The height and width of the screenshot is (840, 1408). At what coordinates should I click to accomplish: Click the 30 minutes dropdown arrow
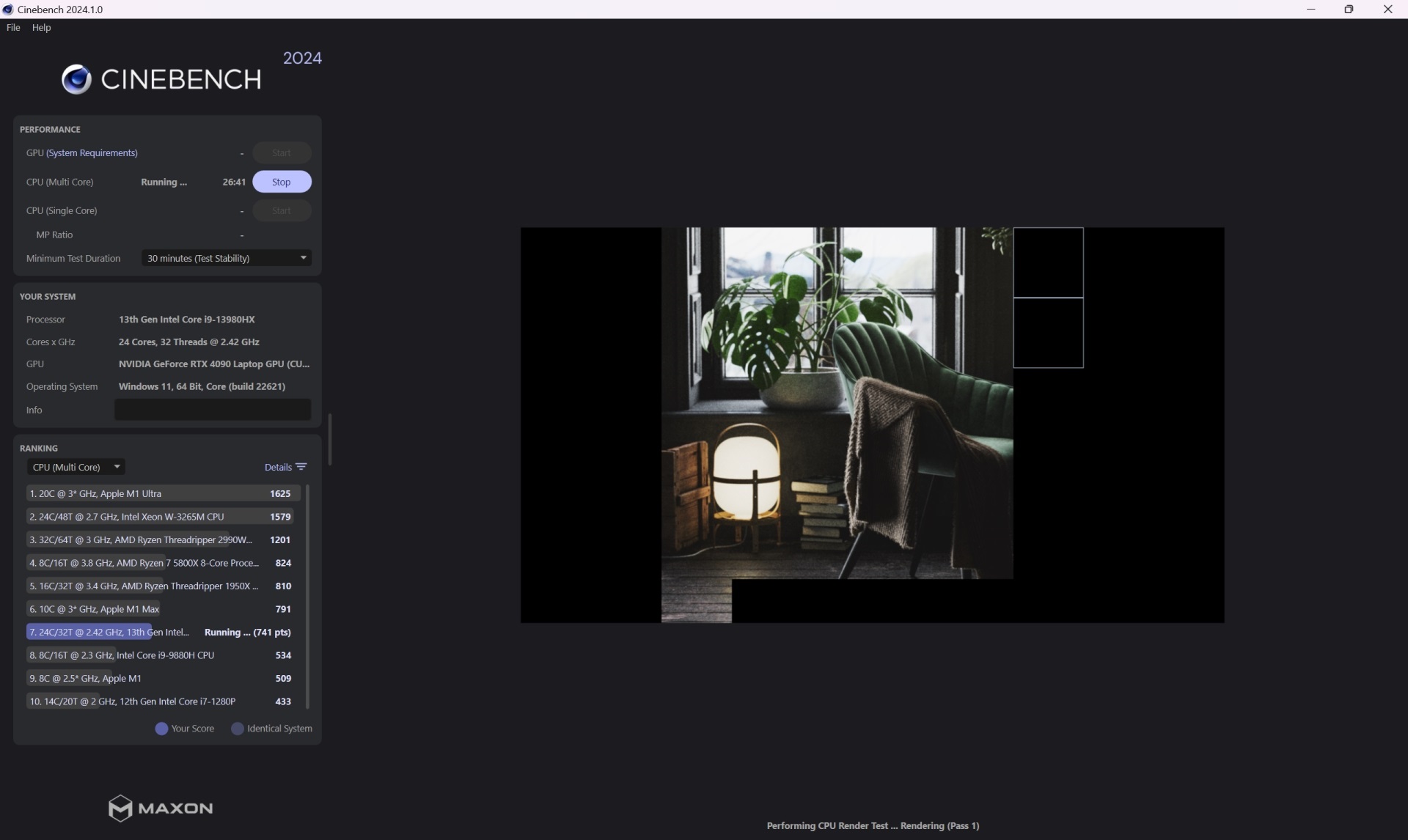(x=303, y=258)
